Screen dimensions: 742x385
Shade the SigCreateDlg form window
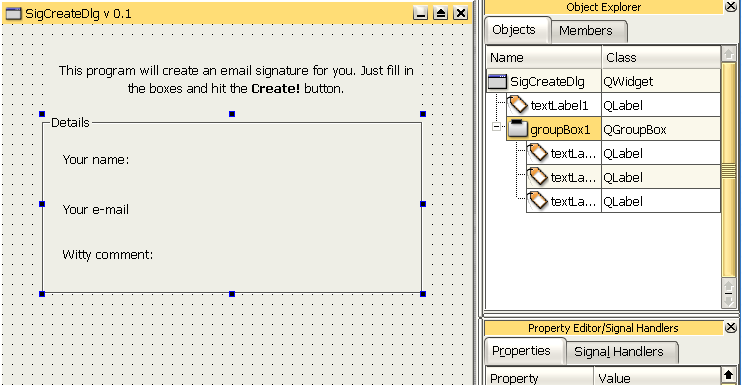pos(441,13)
